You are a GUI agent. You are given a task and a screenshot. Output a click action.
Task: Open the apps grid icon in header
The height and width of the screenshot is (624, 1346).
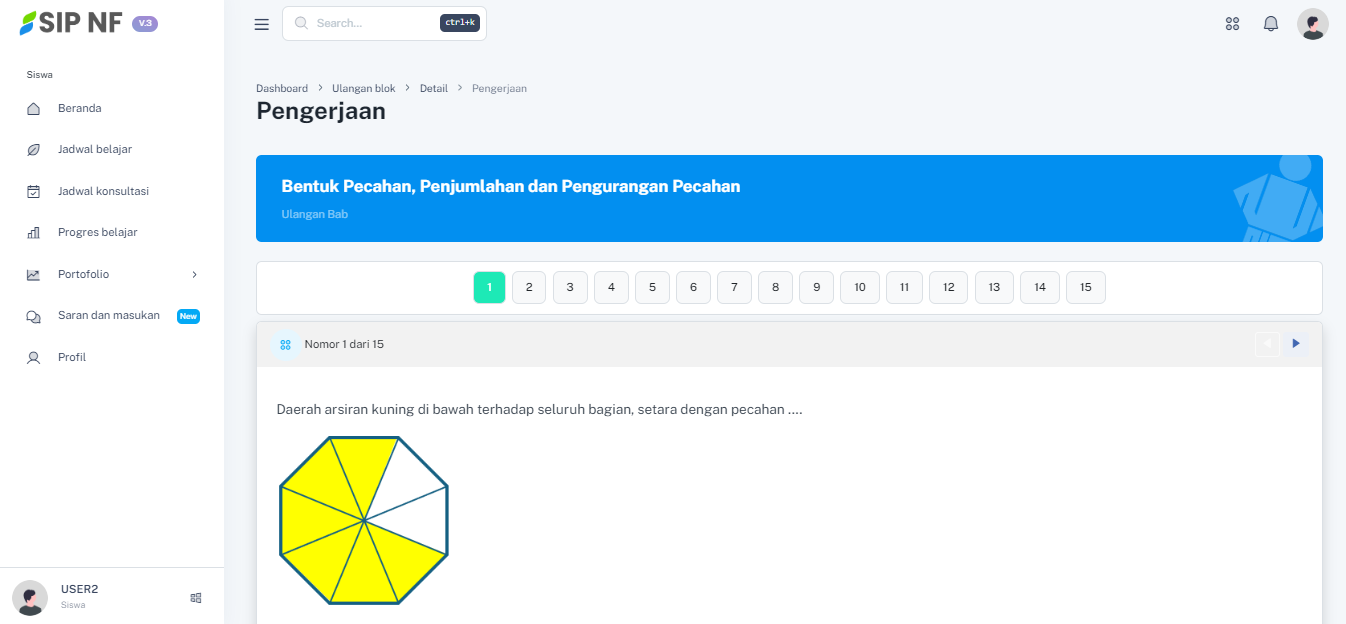pos(1232,24)
